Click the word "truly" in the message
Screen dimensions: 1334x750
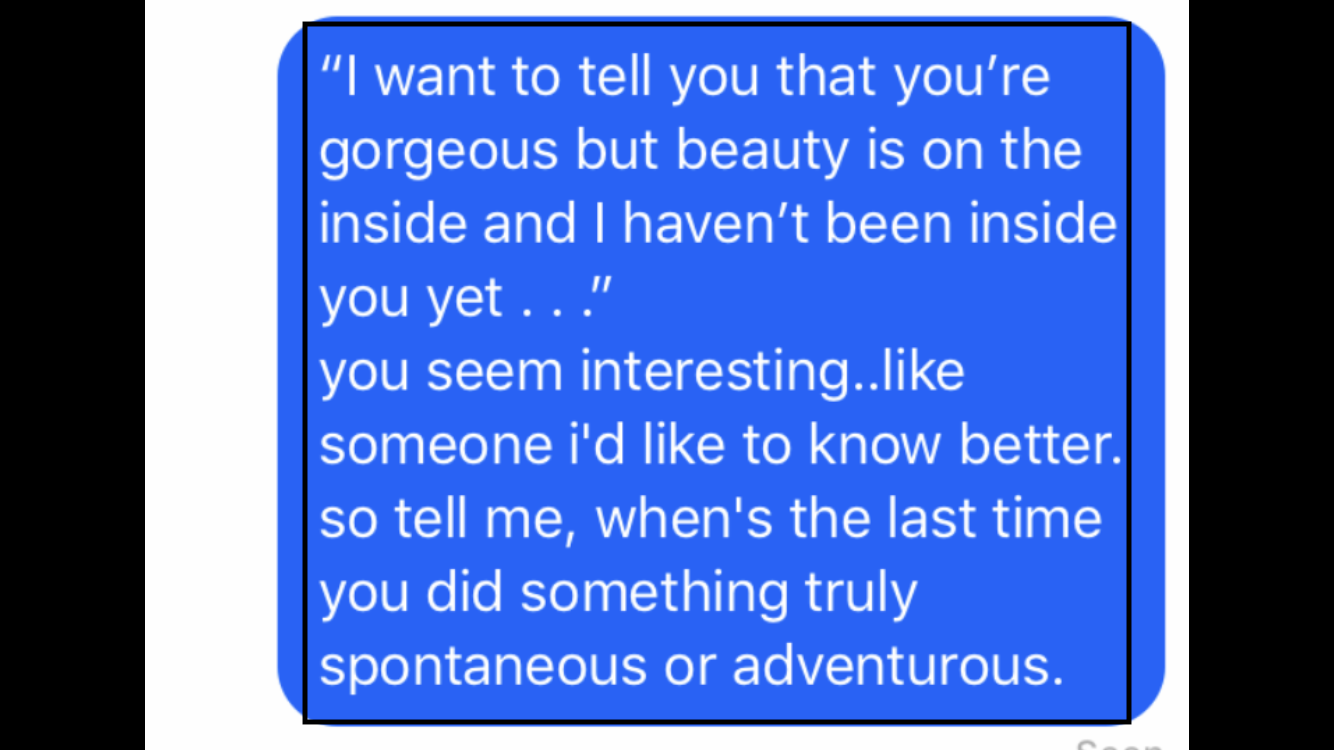coord(860,593)
